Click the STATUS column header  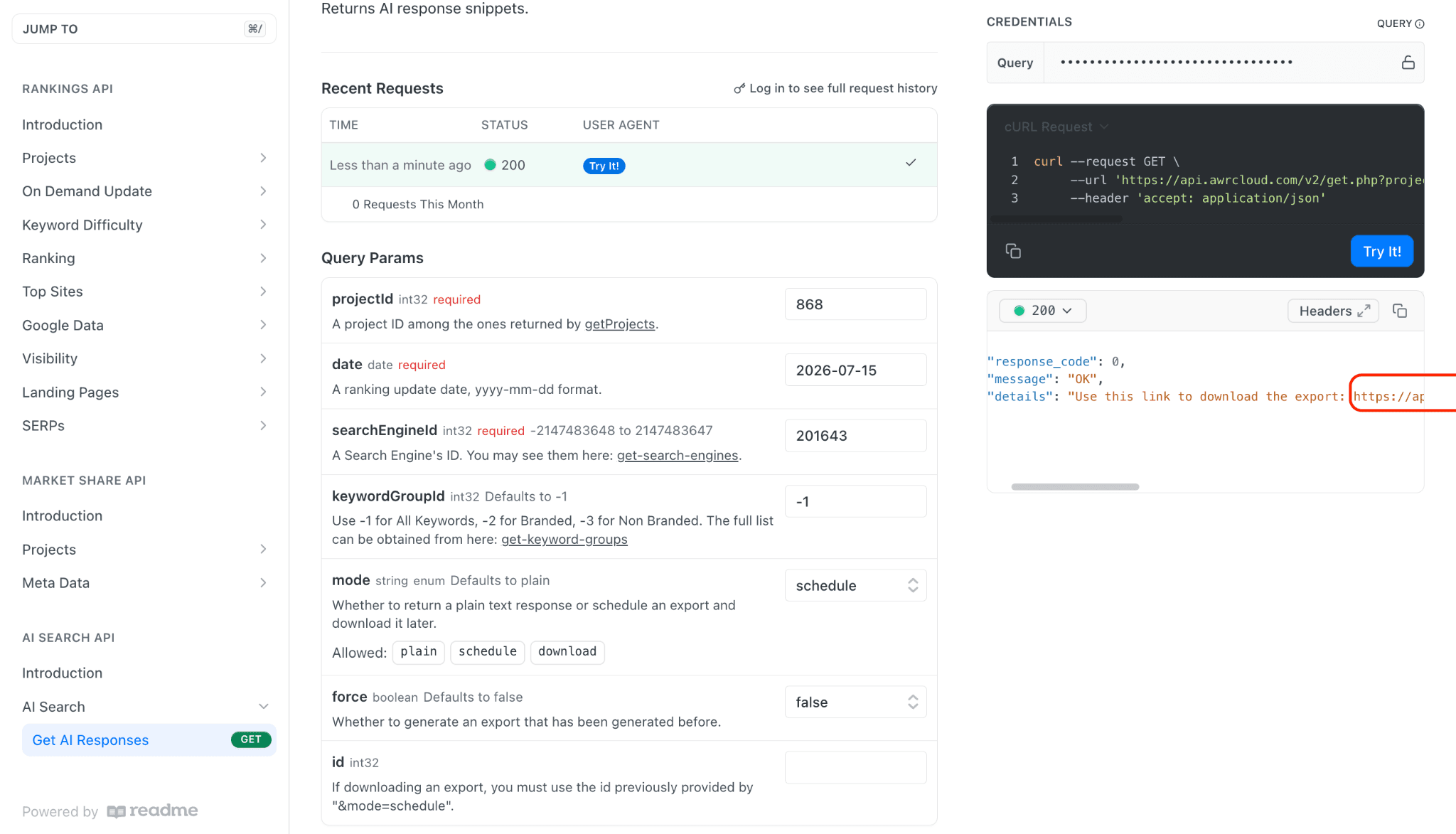[x=504, y=125]
